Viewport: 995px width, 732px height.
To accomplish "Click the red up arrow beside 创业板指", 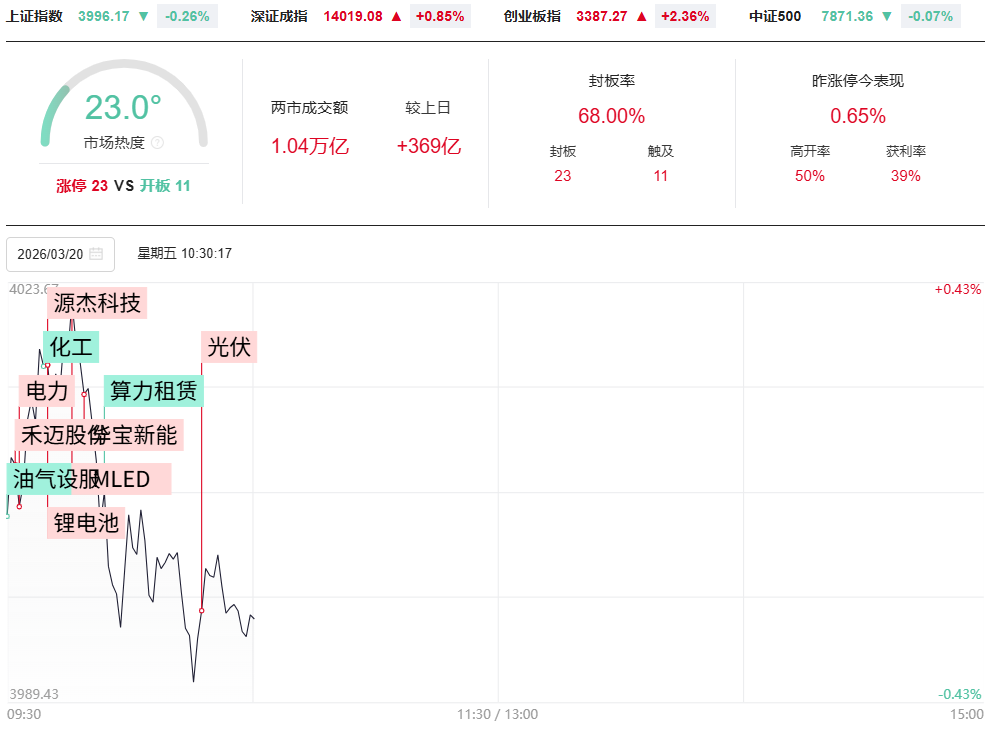I will [642, 16].
